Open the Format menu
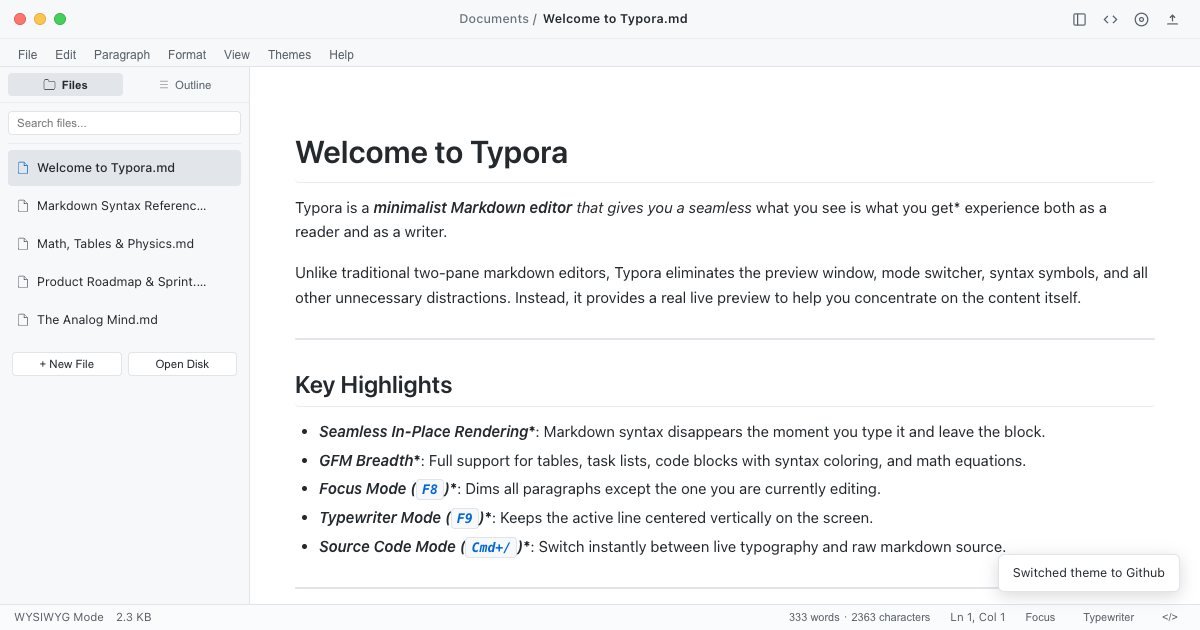This screenshot has height=630, width=1200. [x=187, y=55]
